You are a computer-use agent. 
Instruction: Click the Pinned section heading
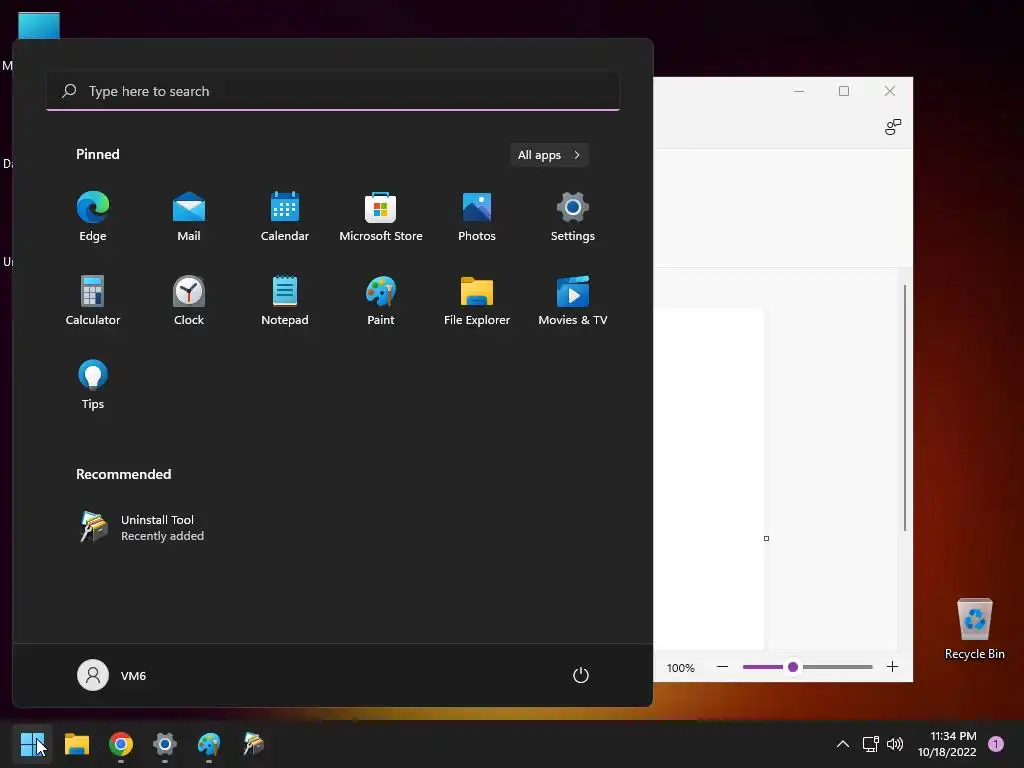point(98,154)
